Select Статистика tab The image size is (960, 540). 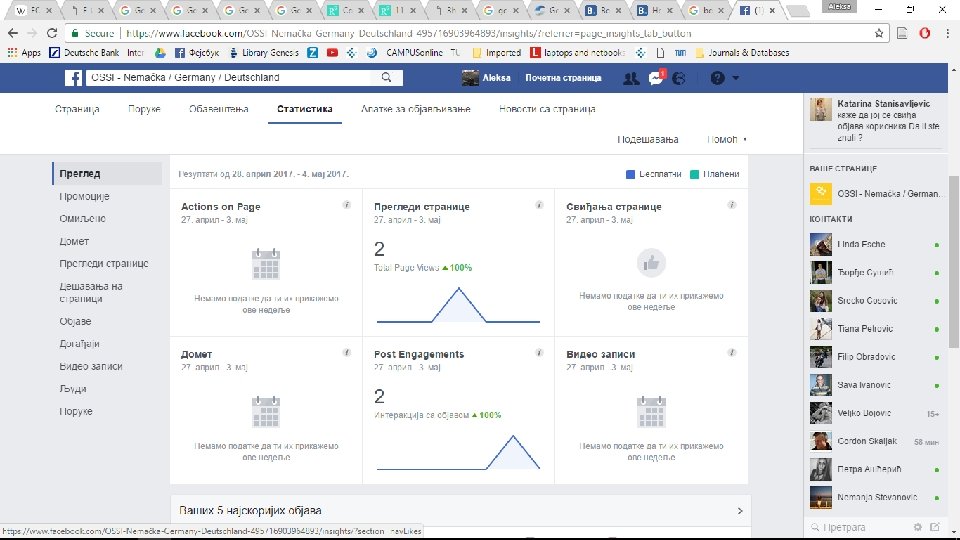tap(305, 109)
